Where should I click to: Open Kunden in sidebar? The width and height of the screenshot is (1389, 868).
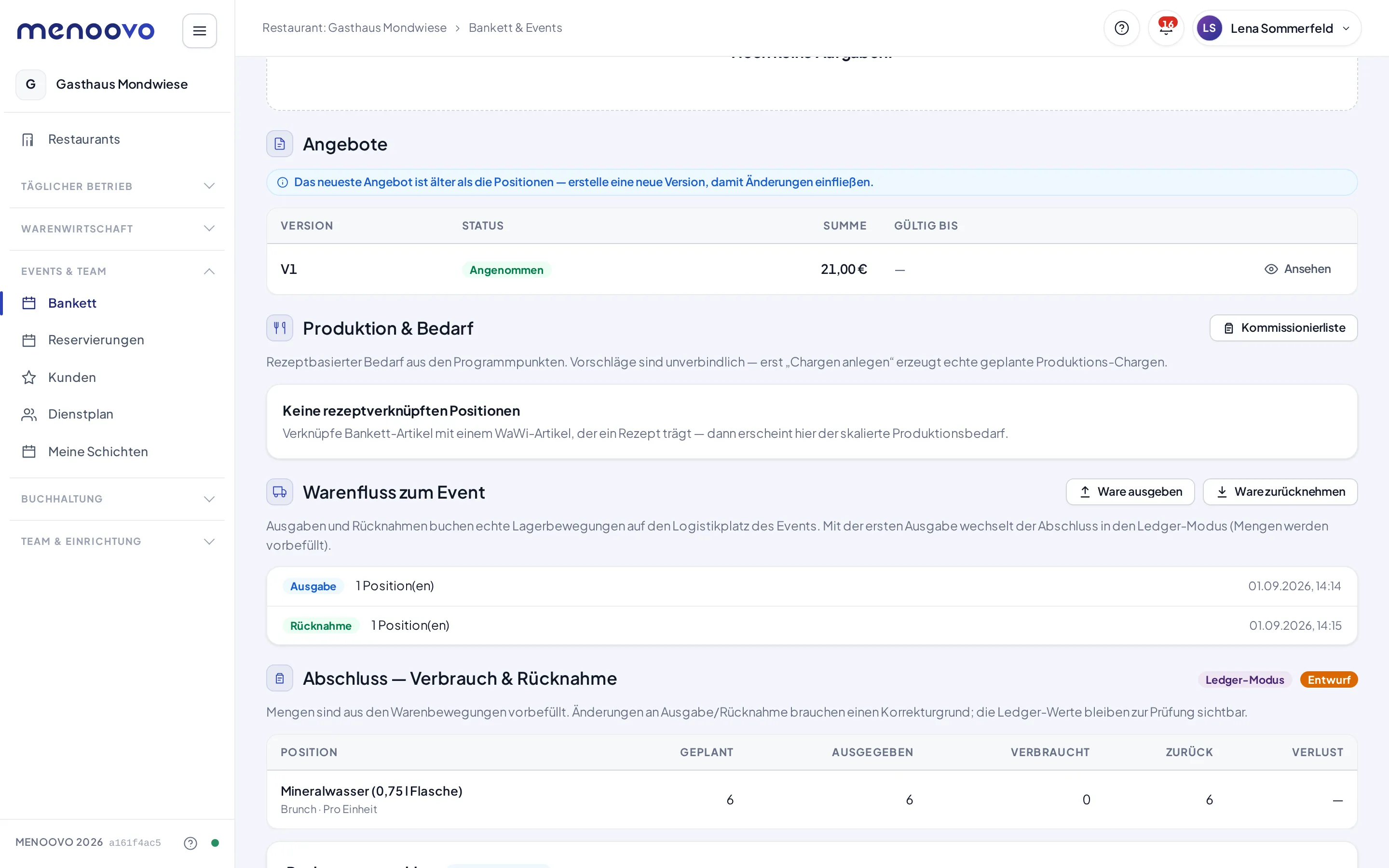tap(117, 377)
